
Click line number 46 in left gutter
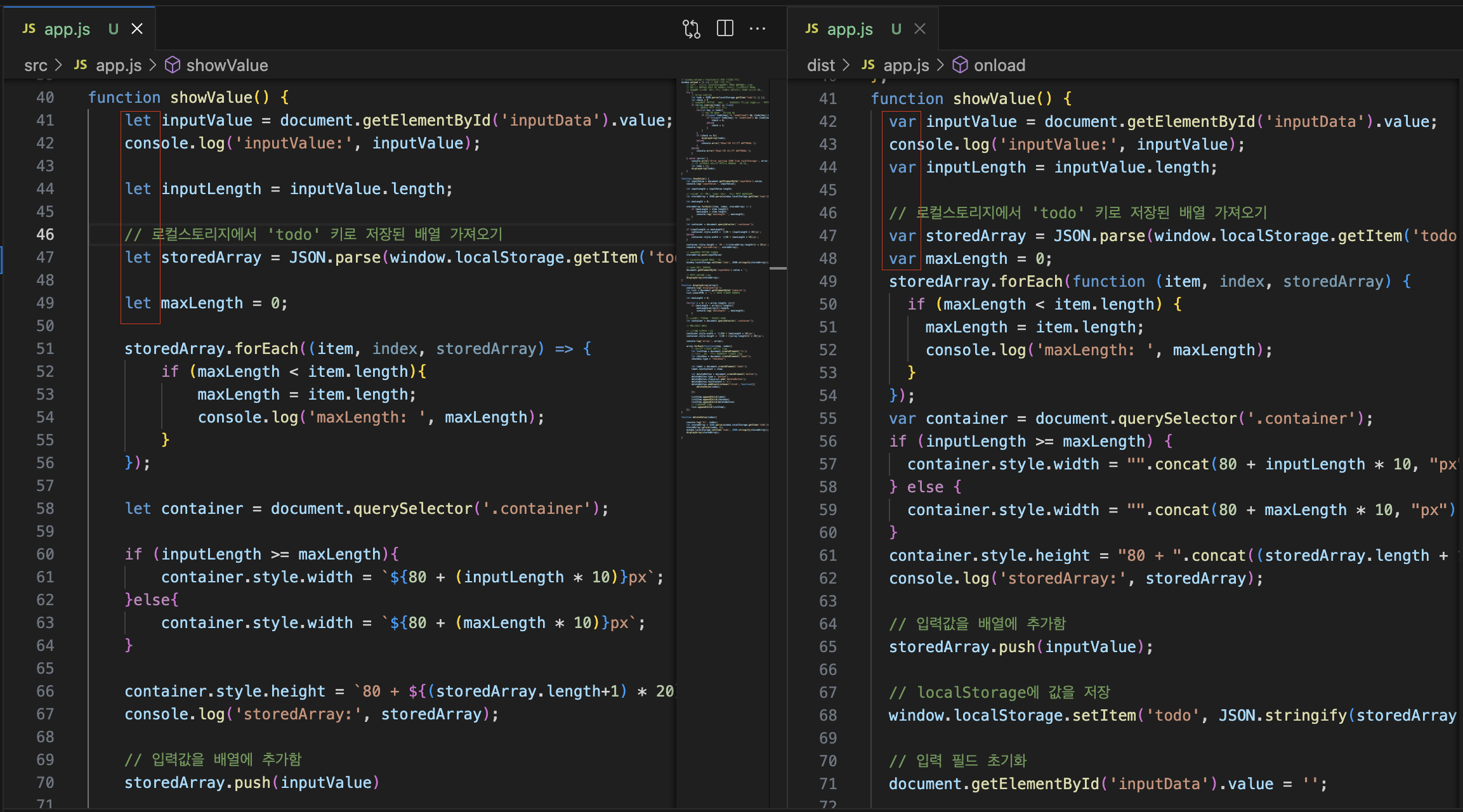45,235
